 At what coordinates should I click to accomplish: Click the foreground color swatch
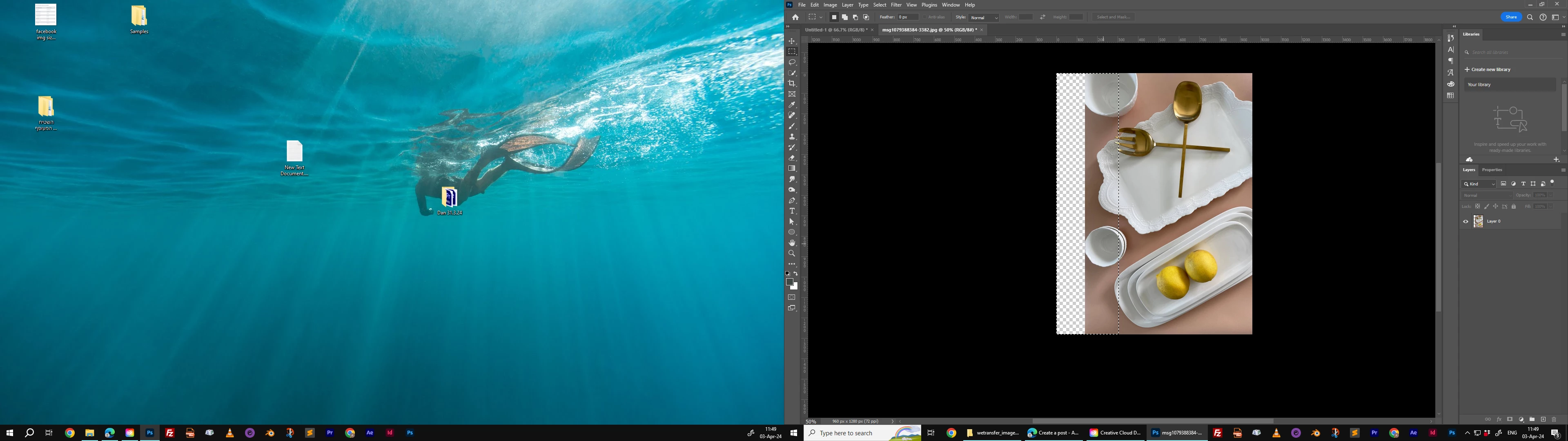coord(789,281)
